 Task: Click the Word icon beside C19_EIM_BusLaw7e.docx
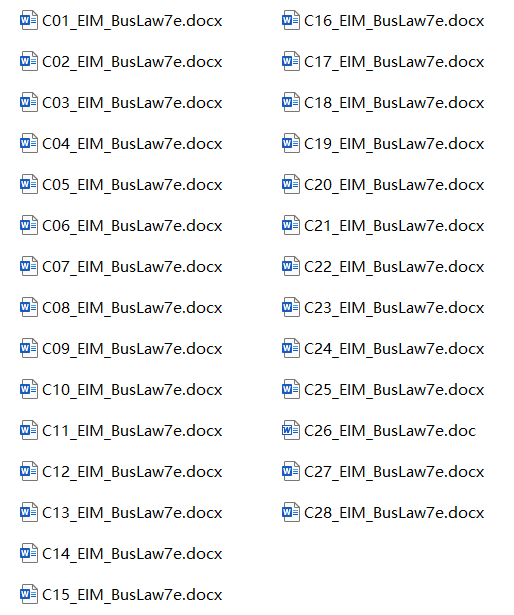point(291,144)
